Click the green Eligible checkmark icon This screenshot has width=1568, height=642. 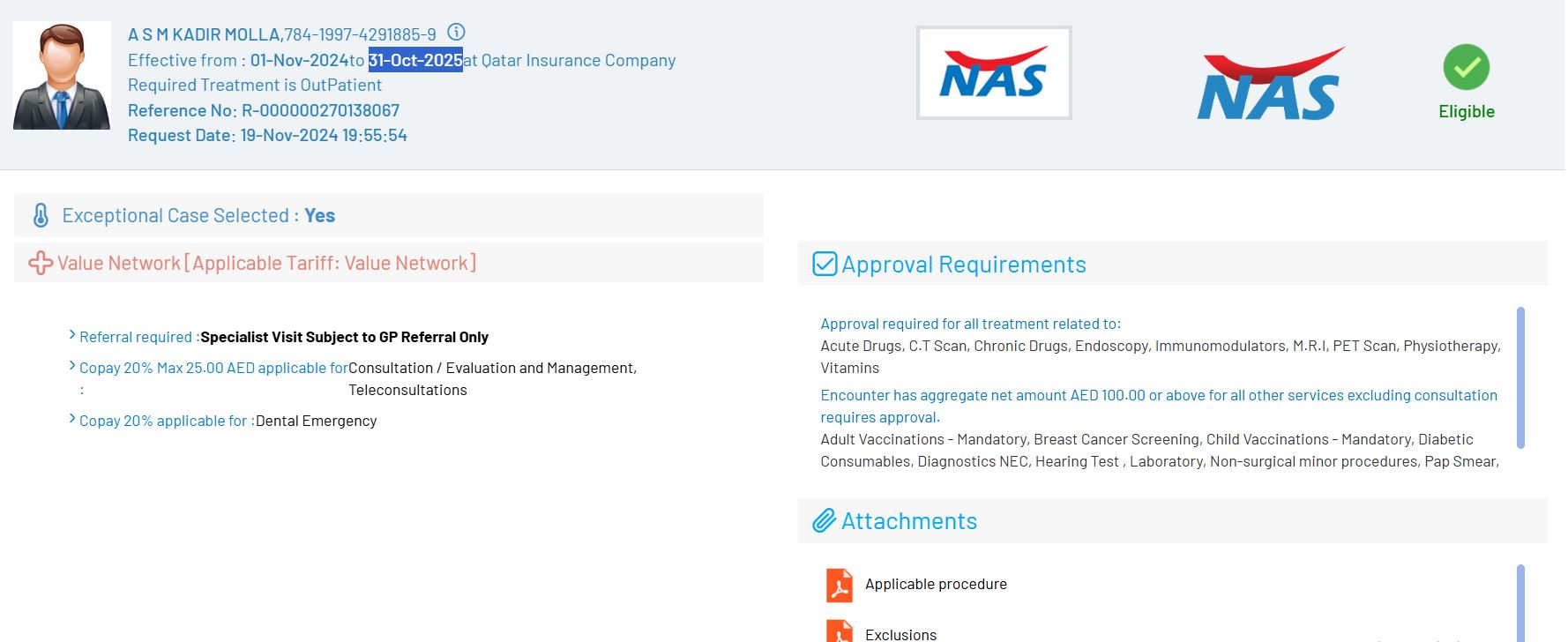click(1467, 67)
